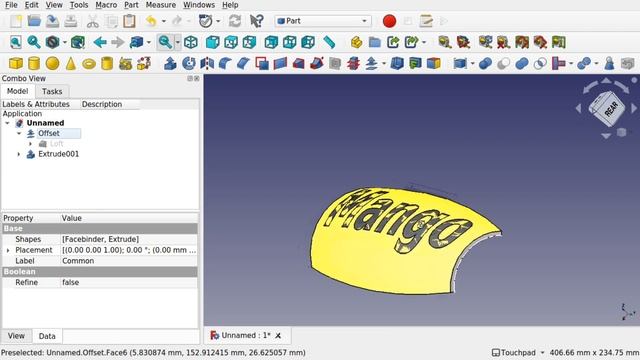The image size is (640, 360).
Task: Create a Part cube primitive
Action: pyautogui.click(x=16, y=63)
